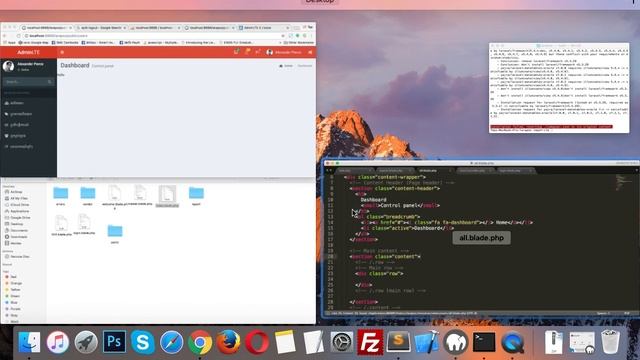Click the AdminLTE logo link
This screenshot has height=360, width=640.
[x=29, y=52]
